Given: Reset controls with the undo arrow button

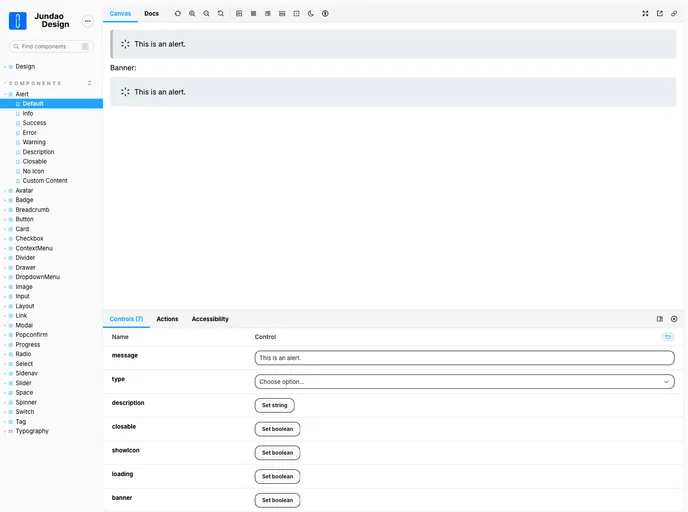Looking at the screenshot, I should coord(668,337).
